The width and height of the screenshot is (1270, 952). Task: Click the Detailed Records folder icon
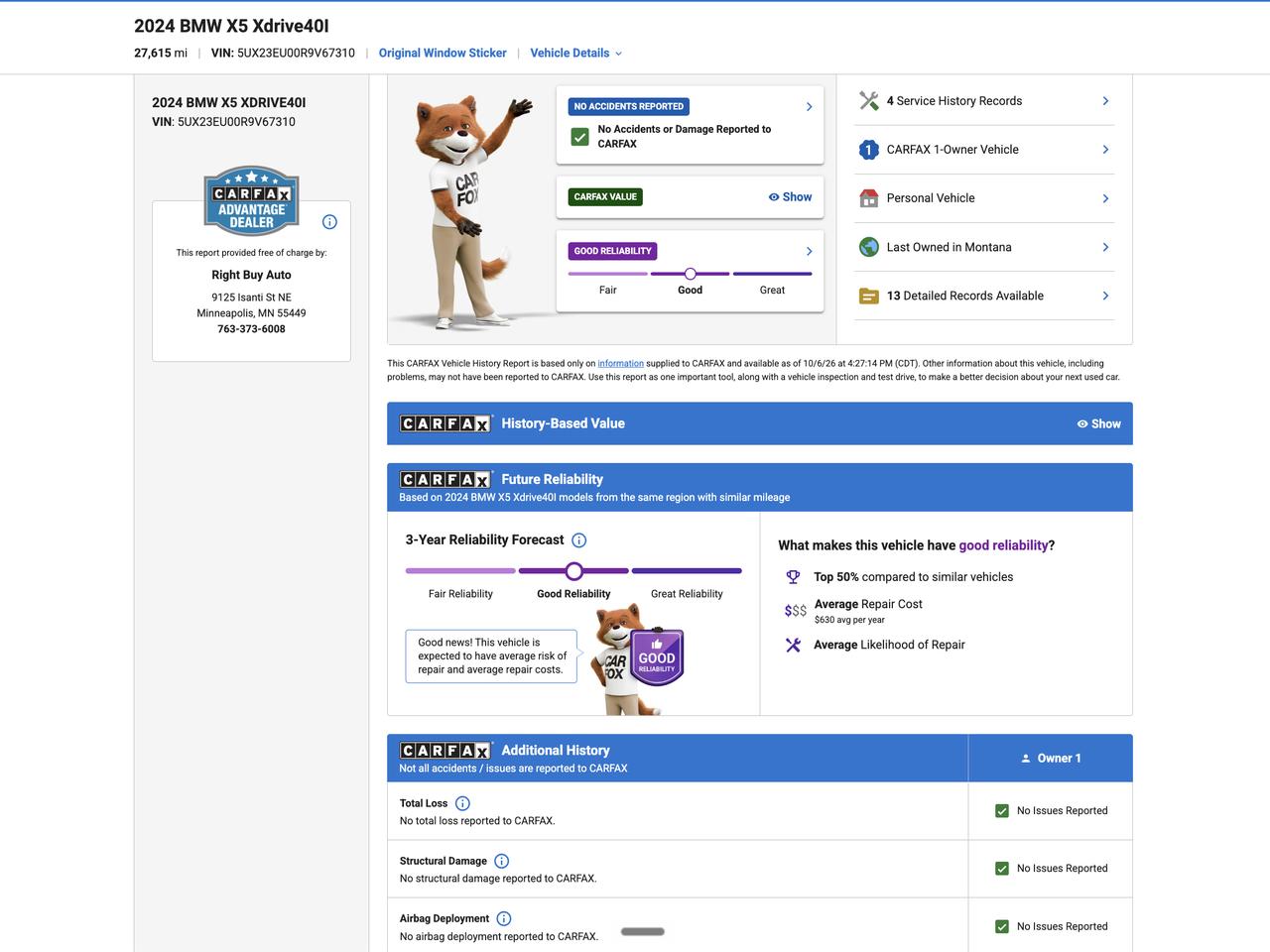point(869,296)
